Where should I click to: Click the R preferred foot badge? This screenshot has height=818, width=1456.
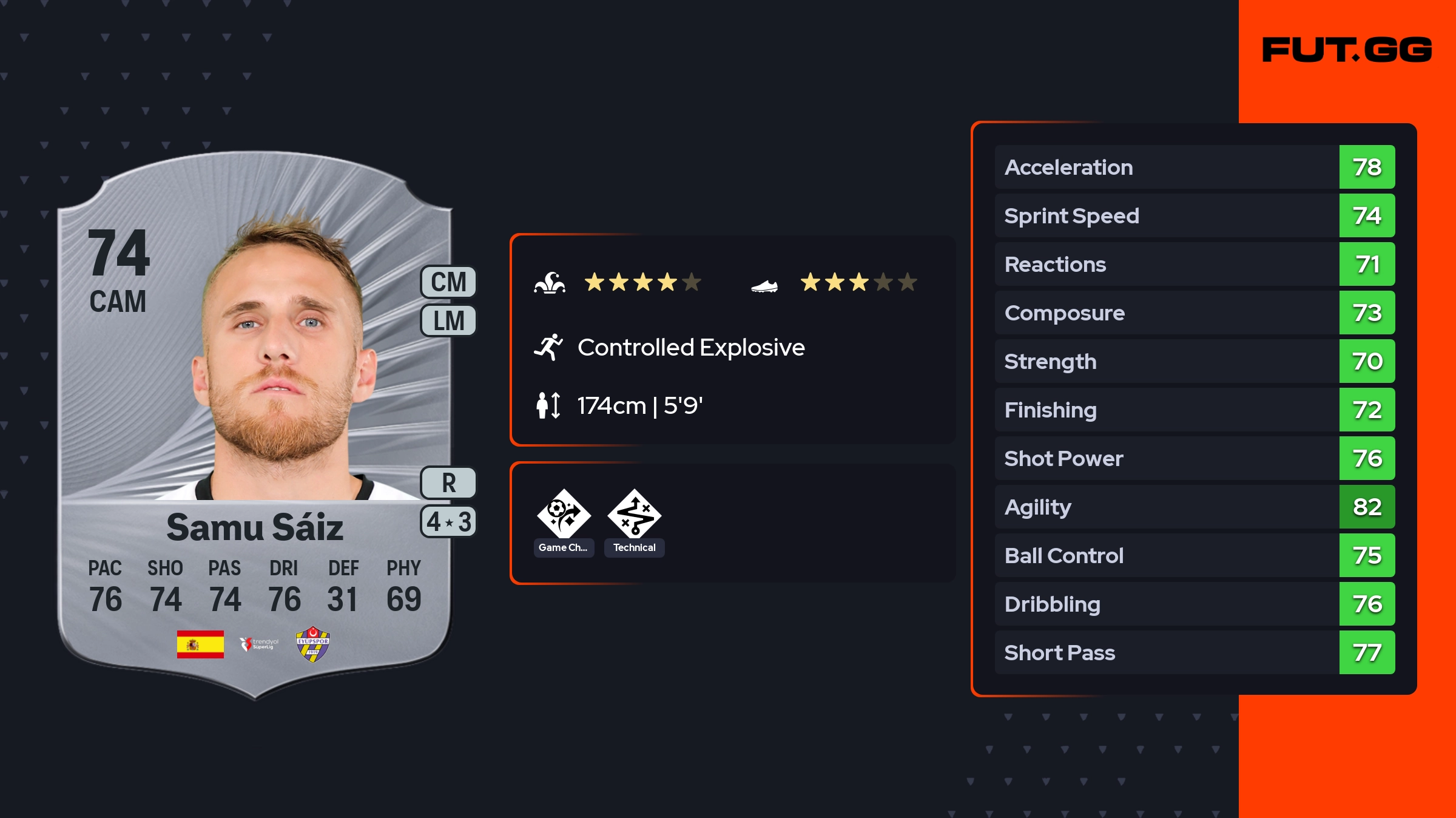pyautogui.click(x=448, y=483)
